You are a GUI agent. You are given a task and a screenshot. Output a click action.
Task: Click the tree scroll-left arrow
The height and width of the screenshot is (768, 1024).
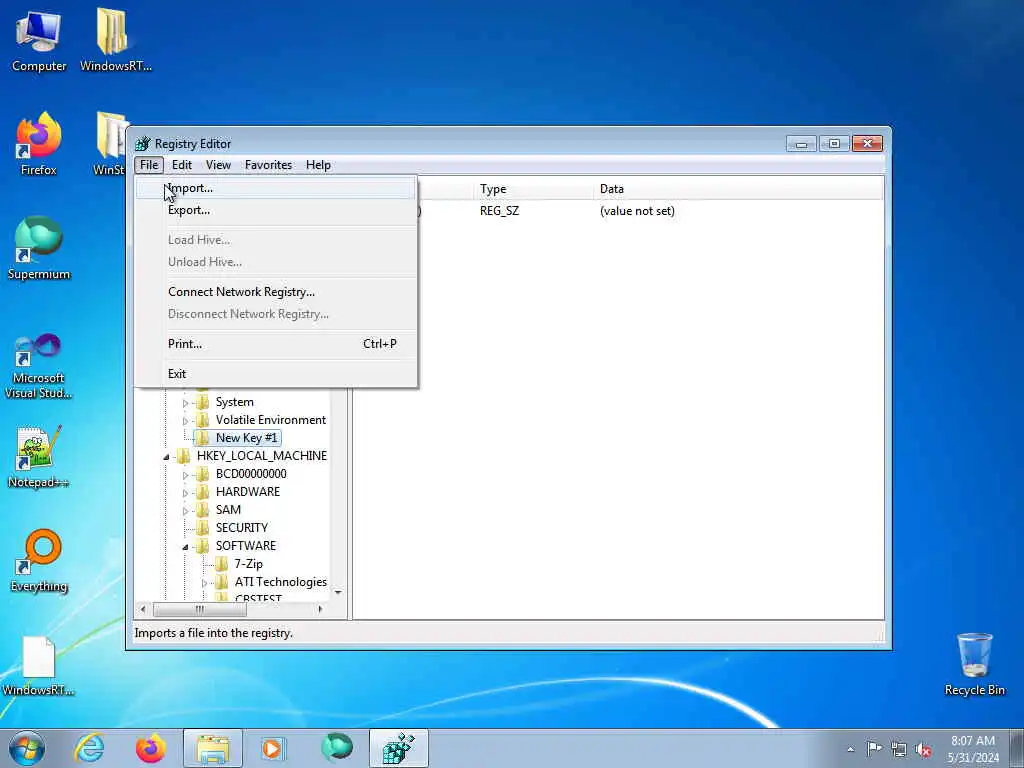coord(144,609)
